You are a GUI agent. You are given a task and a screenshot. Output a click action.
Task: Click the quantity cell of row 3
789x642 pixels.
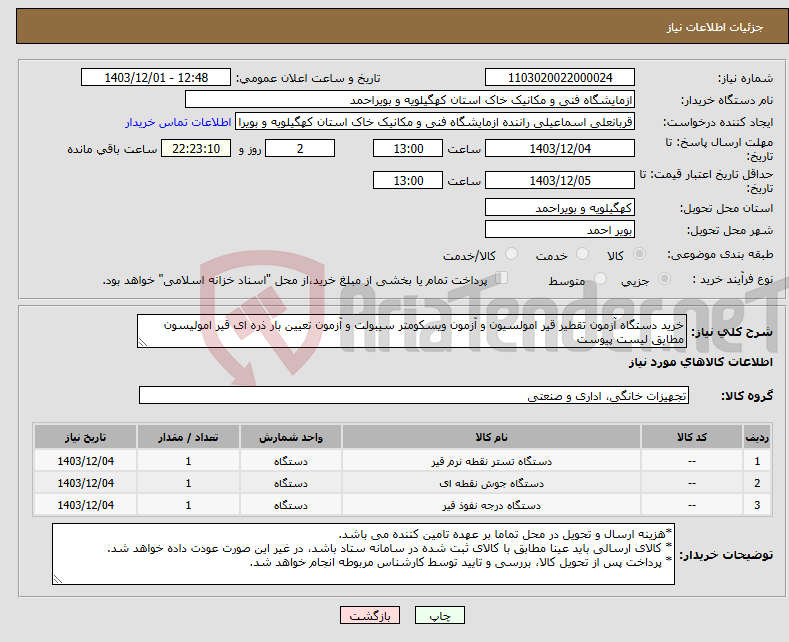point(188,505)
